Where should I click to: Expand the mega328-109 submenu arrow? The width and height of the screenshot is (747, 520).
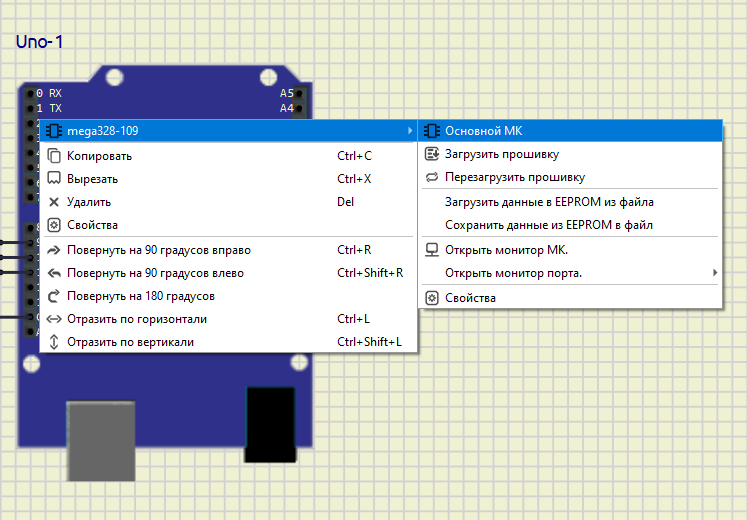[x=410, y=131]
